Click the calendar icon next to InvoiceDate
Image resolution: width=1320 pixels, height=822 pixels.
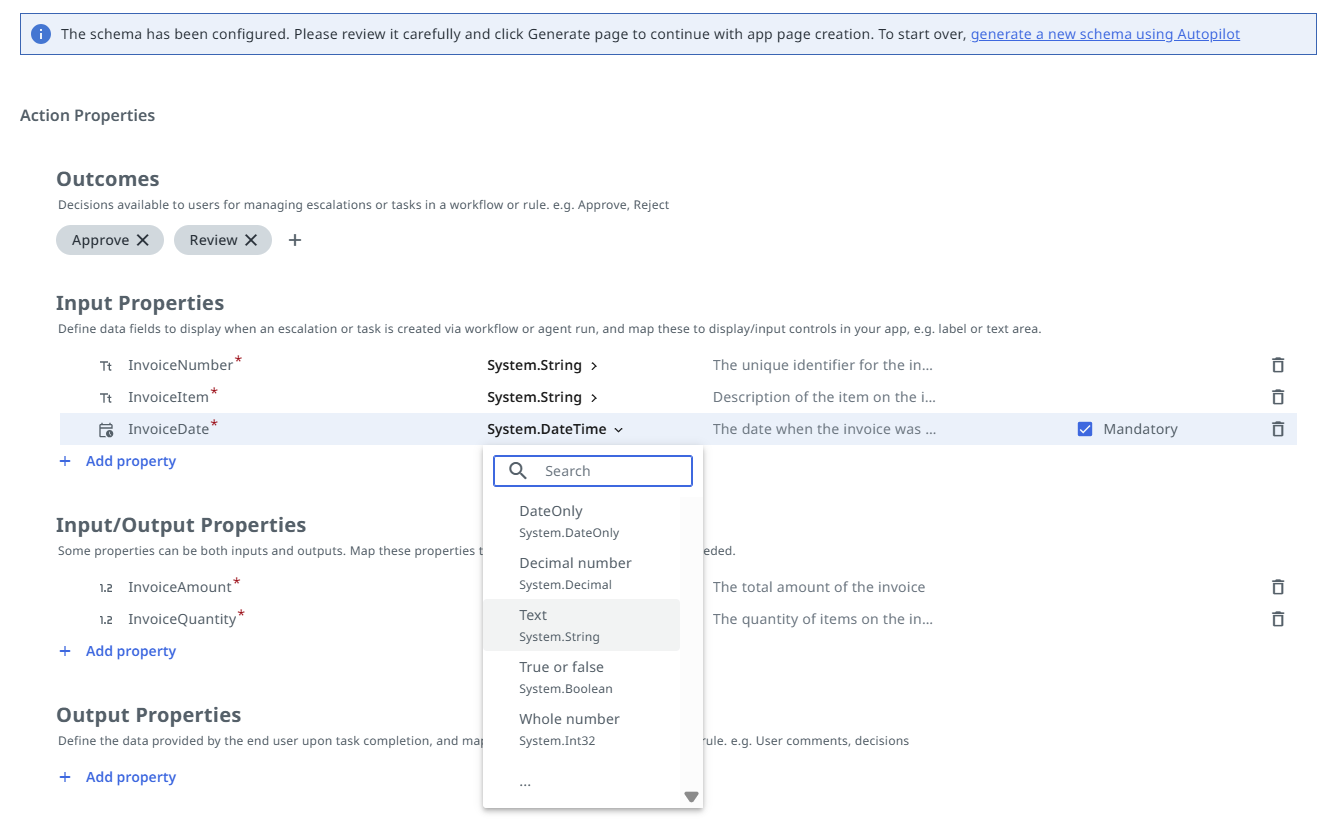[x=106, y=430]
